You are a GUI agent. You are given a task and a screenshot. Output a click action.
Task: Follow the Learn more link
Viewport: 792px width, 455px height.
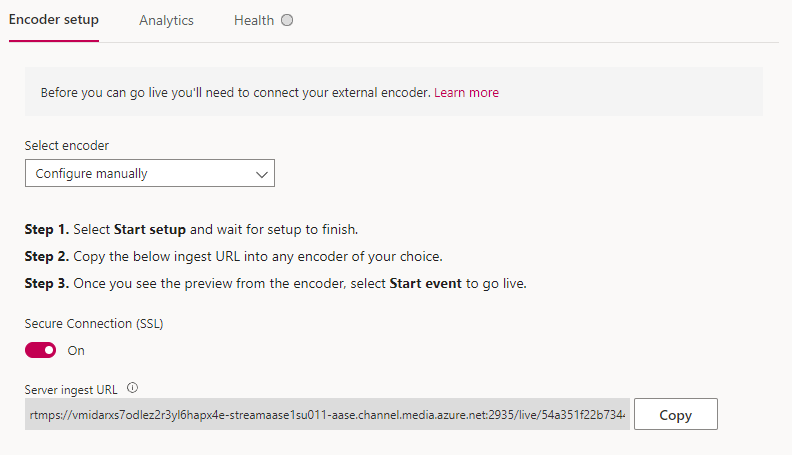tap(466, 92)
